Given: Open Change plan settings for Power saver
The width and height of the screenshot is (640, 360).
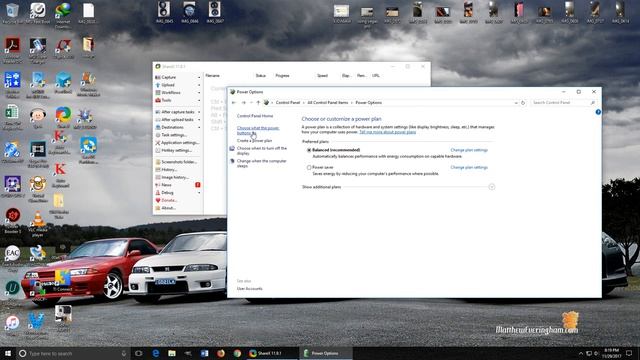Looking at the screenshot, I should 469,167.
